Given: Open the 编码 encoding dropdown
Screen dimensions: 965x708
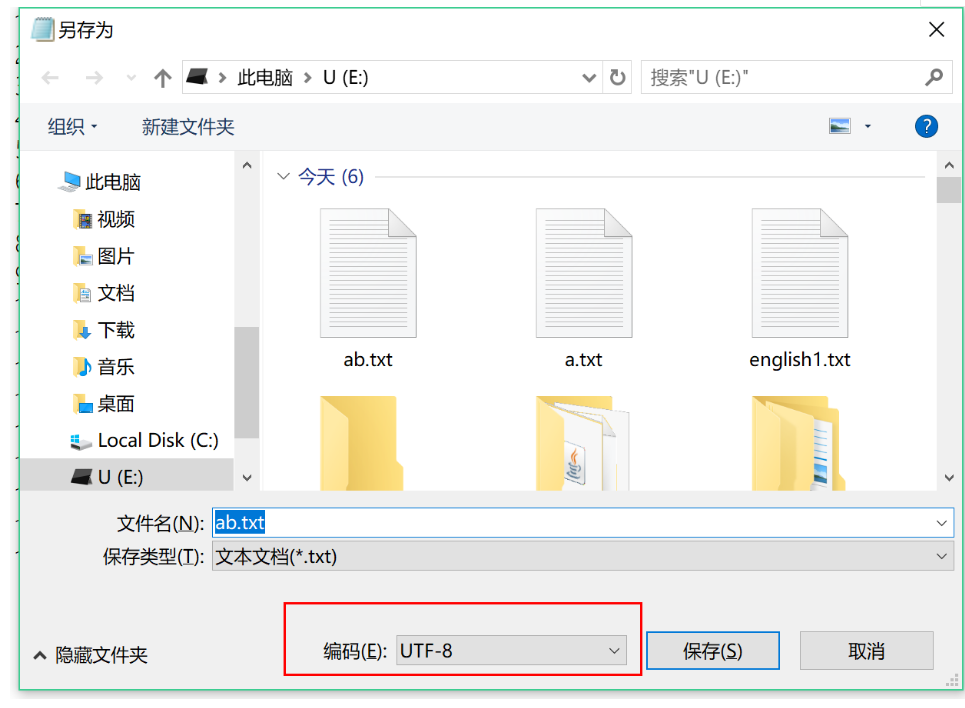Looking at the screenshot, I should coord(615,650).
